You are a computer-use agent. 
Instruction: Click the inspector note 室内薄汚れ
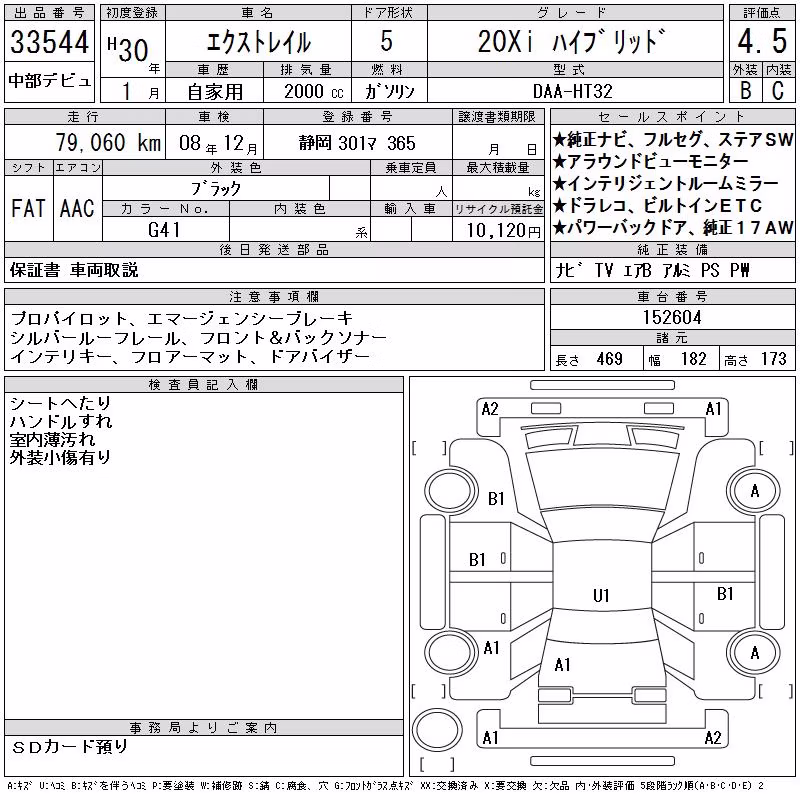(52, 440)
